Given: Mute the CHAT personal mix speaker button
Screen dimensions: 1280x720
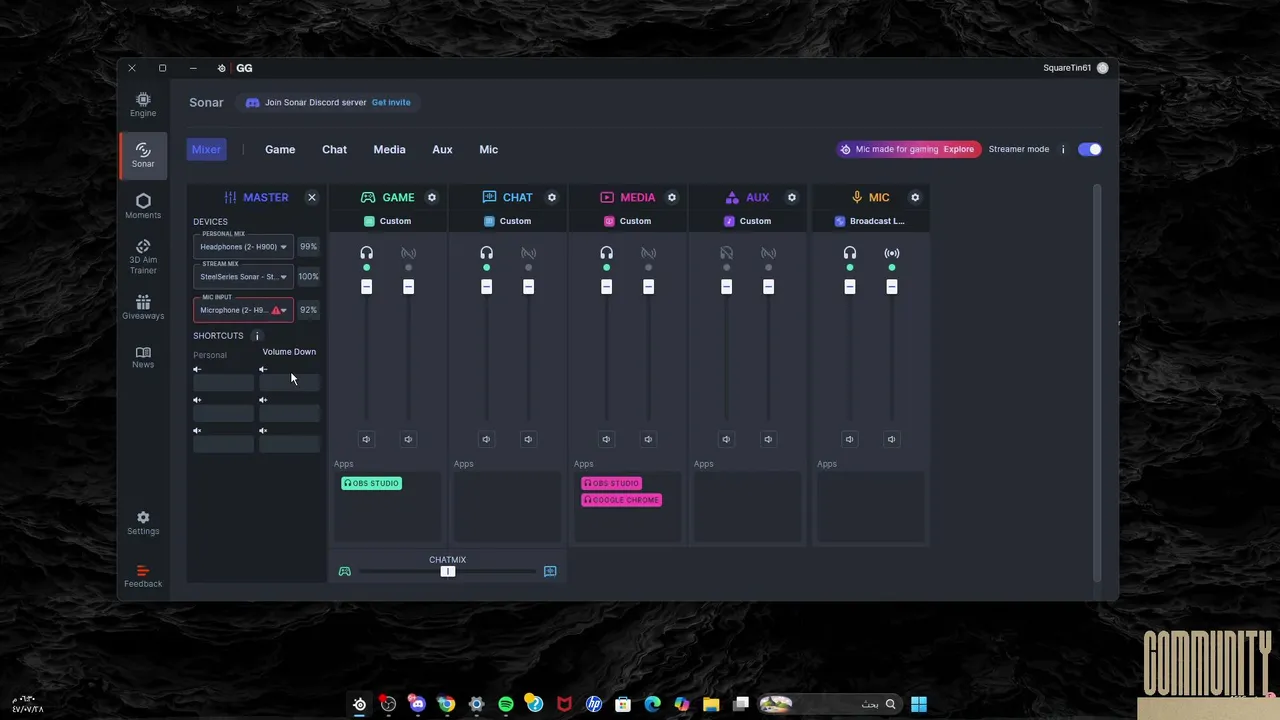Looking at the screenshot, I should (x=486, y=439).
